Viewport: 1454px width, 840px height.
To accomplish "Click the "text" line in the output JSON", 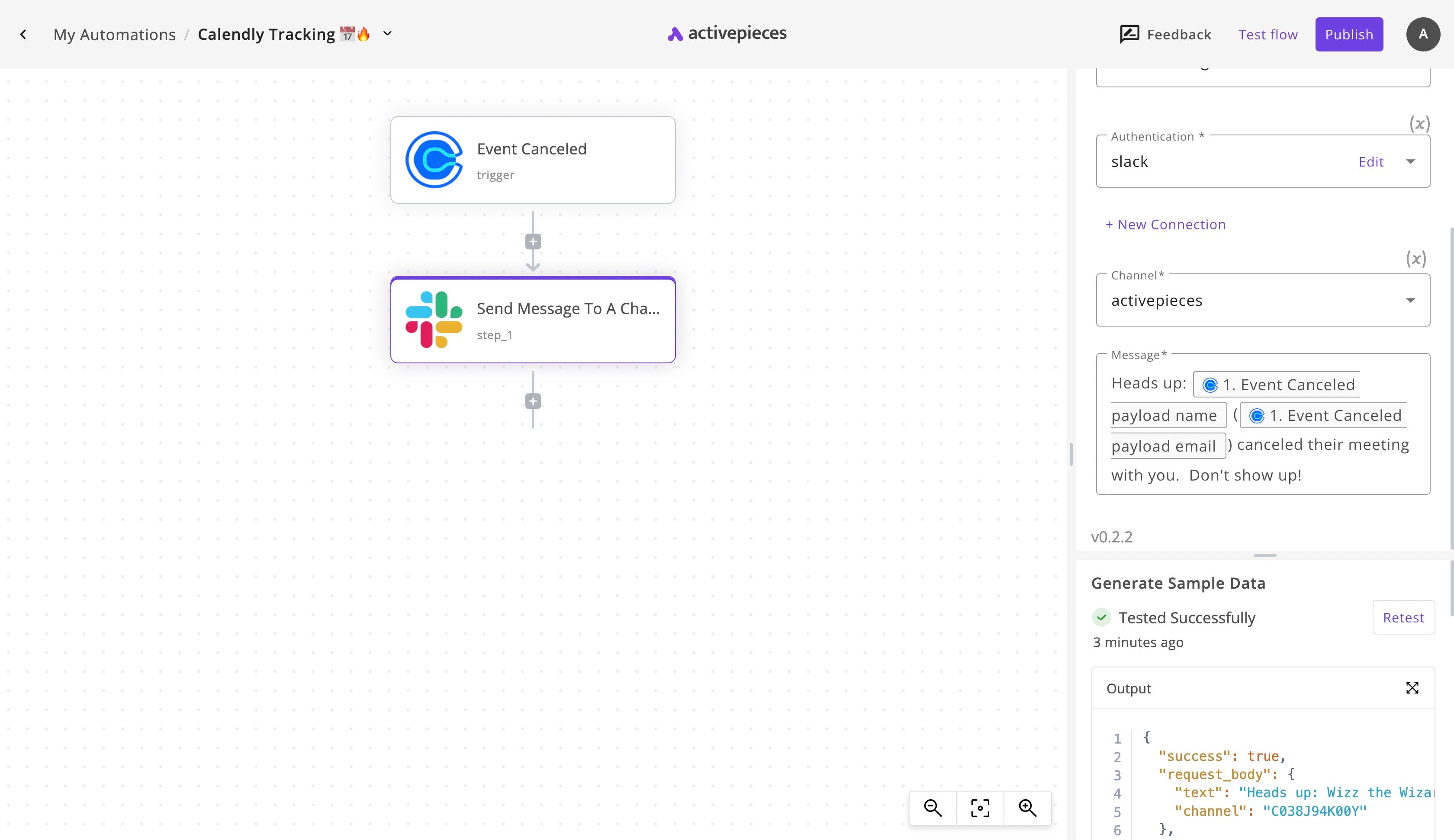I will pyautogui.click(x=1304, y=793).
